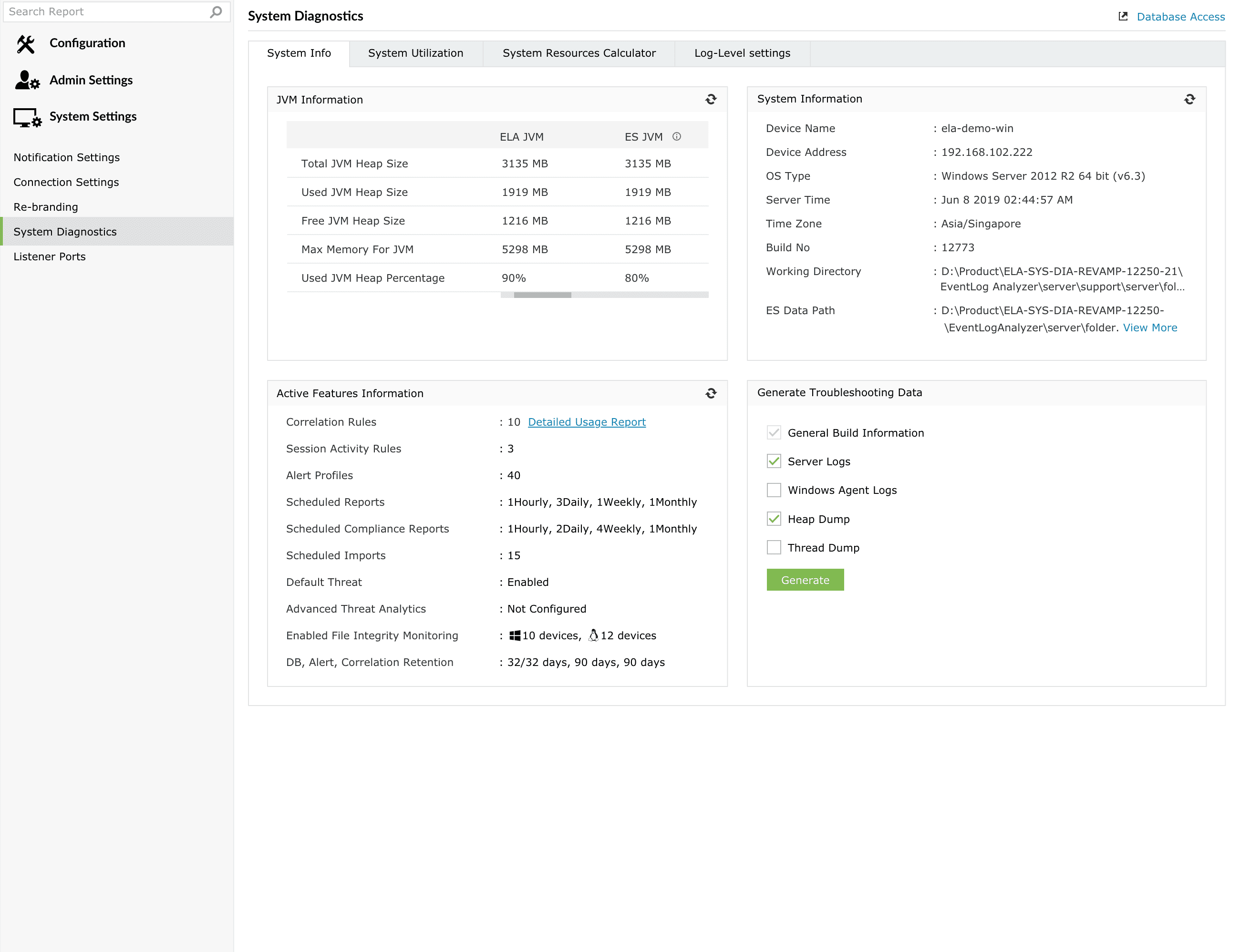The height and width of the screenshot is (952, 1240).
Task: Refresh the JVM Information panel
Action: (x=711, y=100)
